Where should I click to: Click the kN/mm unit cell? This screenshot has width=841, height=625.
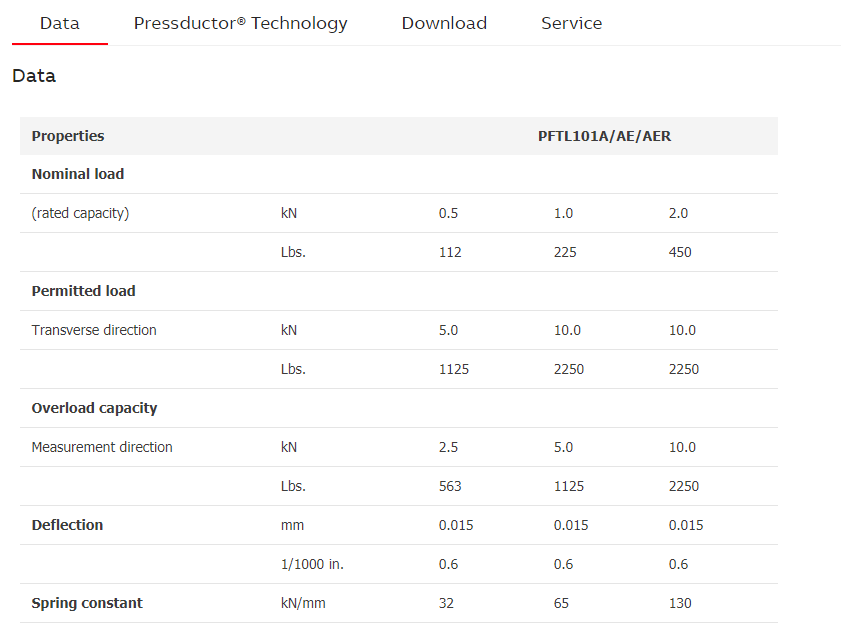[x=304, y=603]
